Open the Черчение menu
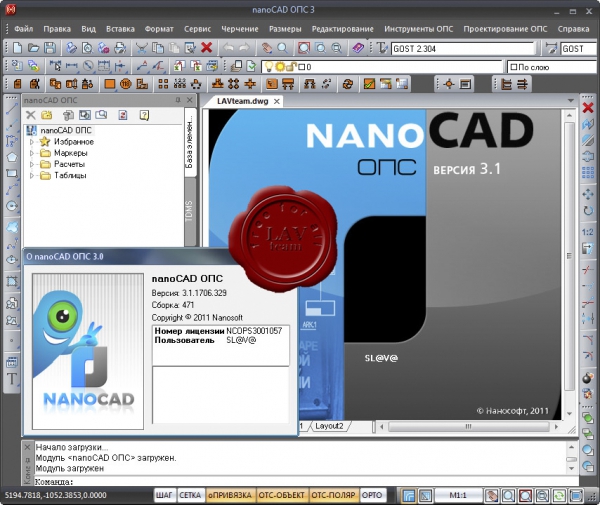The image size is (600, 505). pyautogui.click(x=240, y=29)
